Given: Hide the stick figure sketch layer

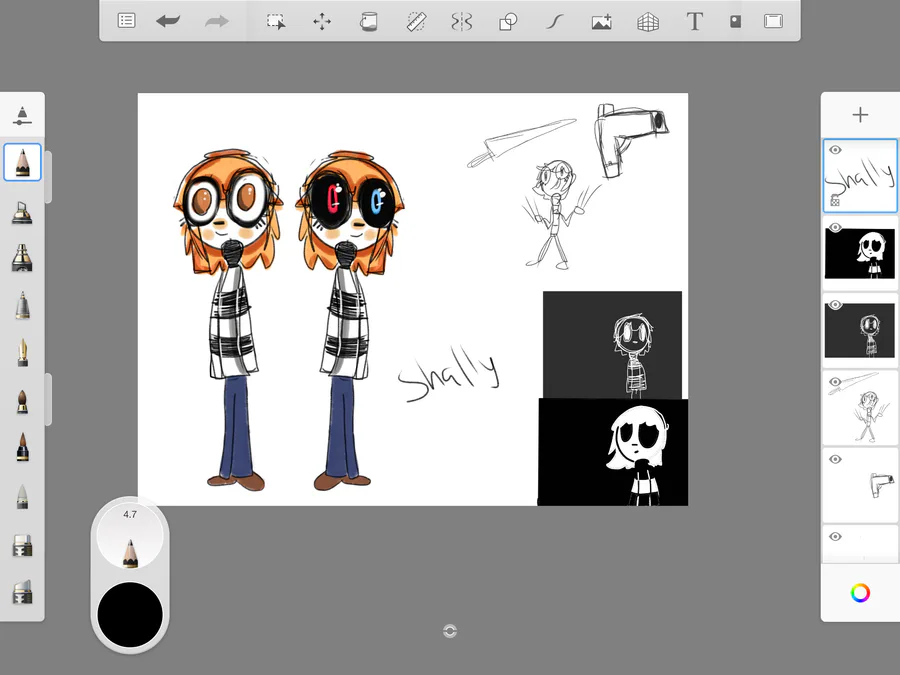Looking at the screenshot, I should coord(835,382).
